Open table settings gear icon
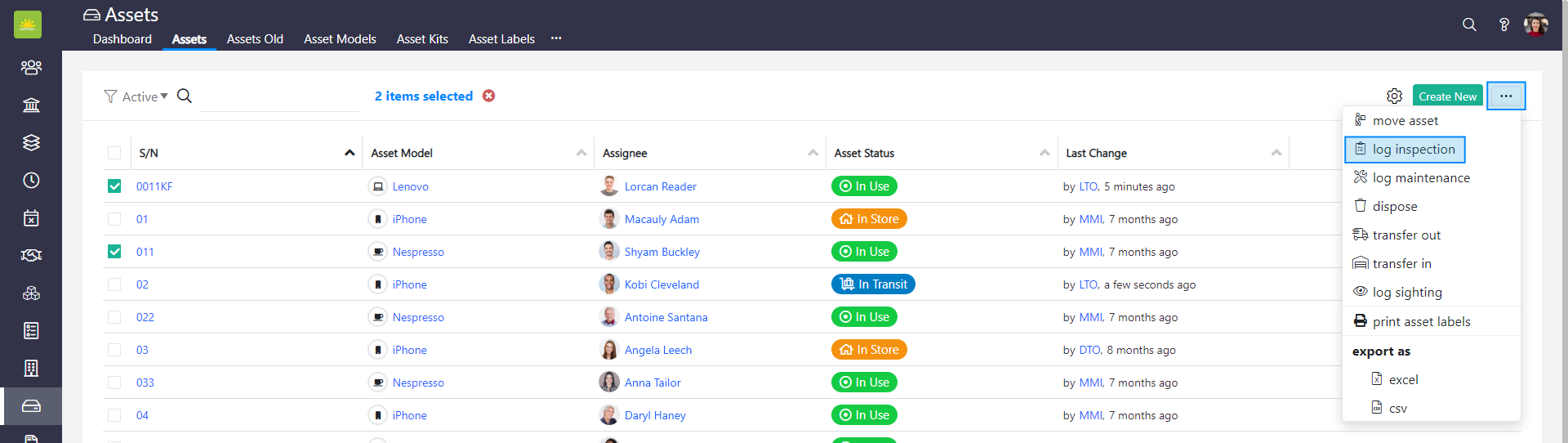 1394,96
